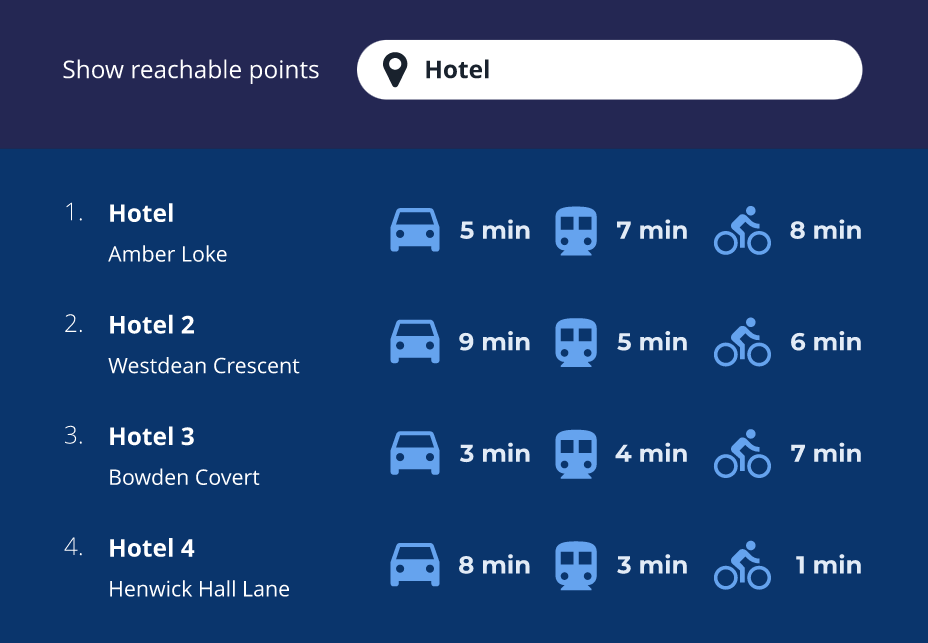Viewport: 928px width, 643px height.
Task: Click the bicycle icon for Hotel 3
Action: tap(742, 454)
